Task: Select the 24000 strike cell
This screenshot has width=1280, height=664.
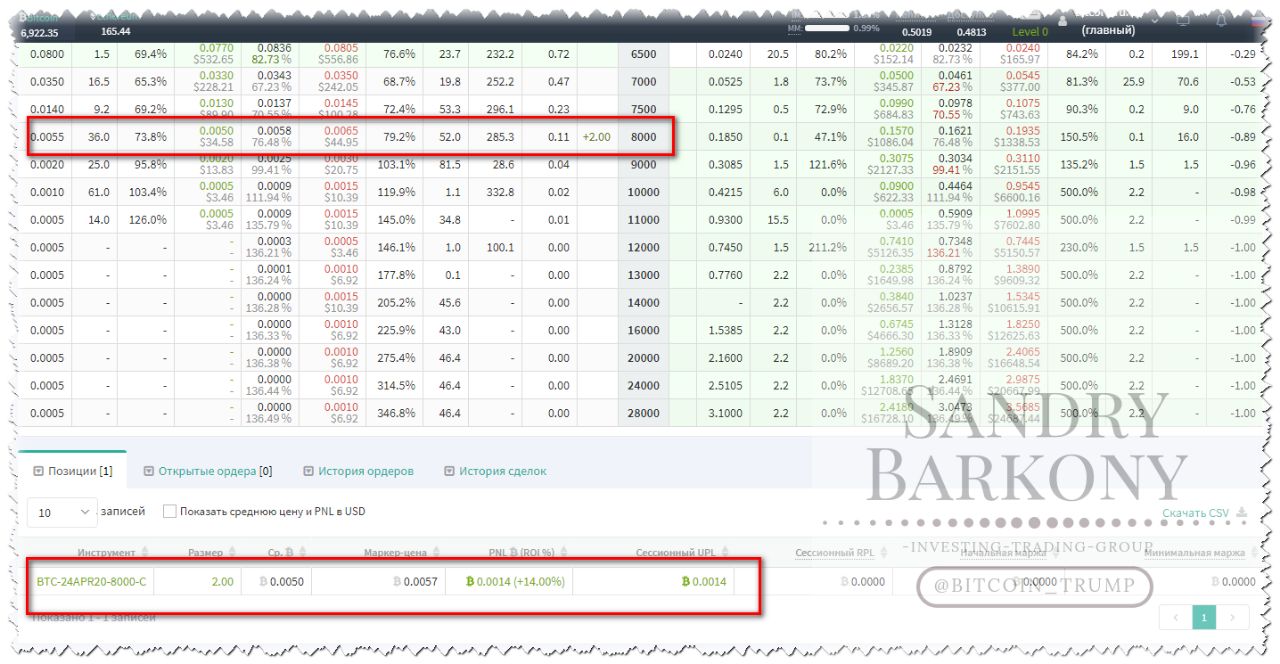Action: pyautogui.click(x=644, y=385)
